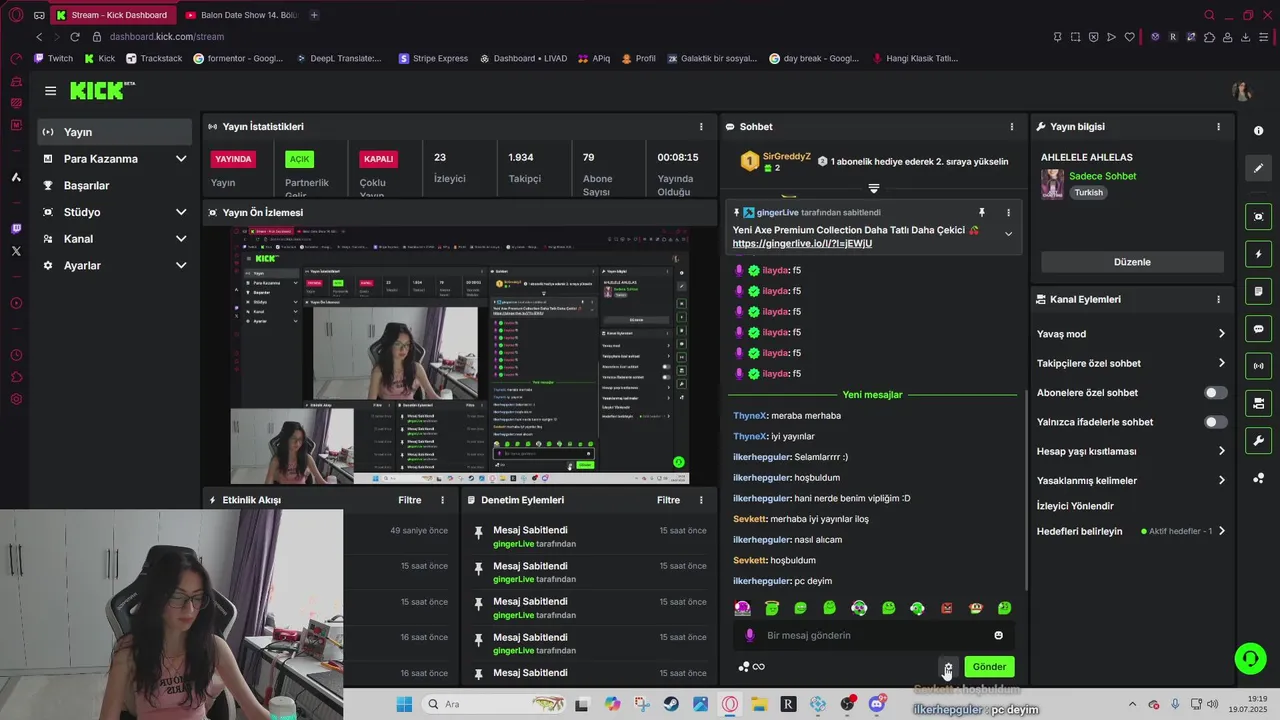1280x720 pixels.
Task: Expand Ayarlar sidebar section
Action: (x=115, y=265)
